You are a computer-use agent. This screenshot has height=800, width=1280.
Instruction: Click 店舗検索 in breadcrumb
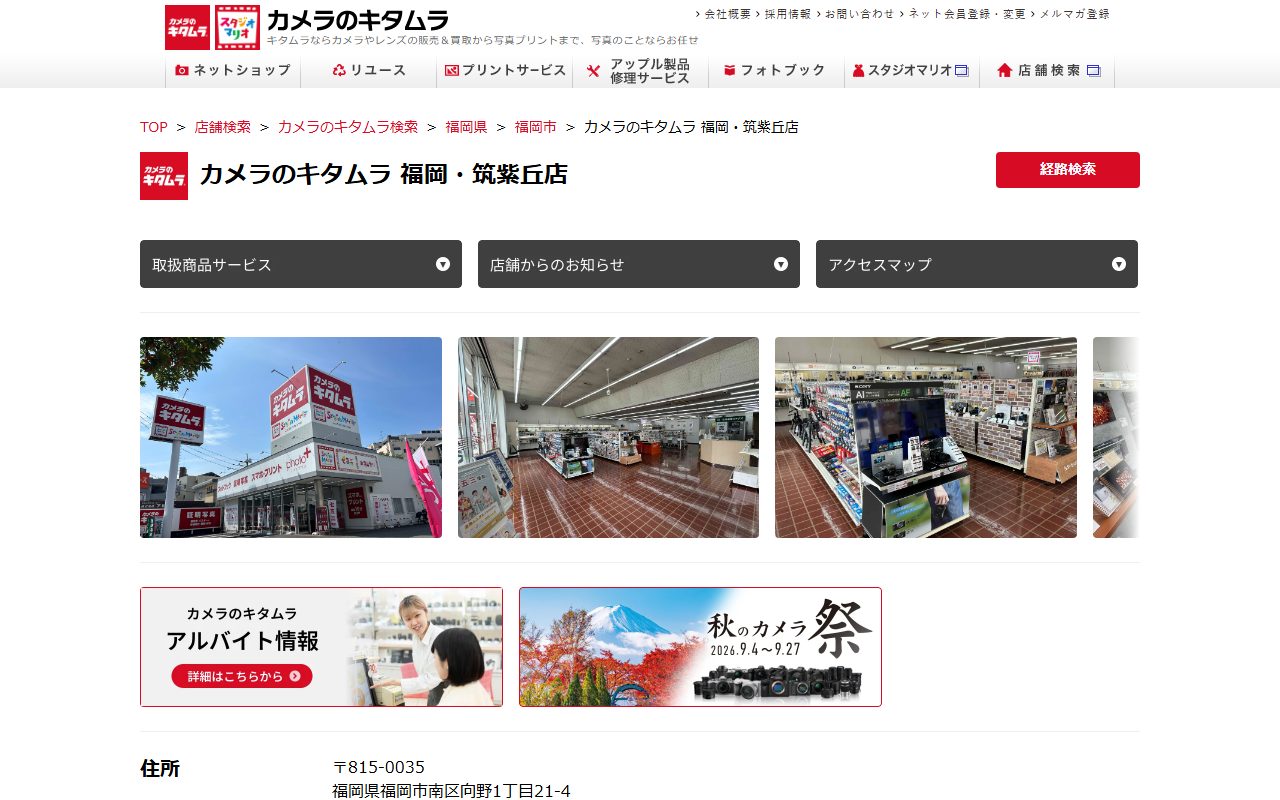[223, 127]
